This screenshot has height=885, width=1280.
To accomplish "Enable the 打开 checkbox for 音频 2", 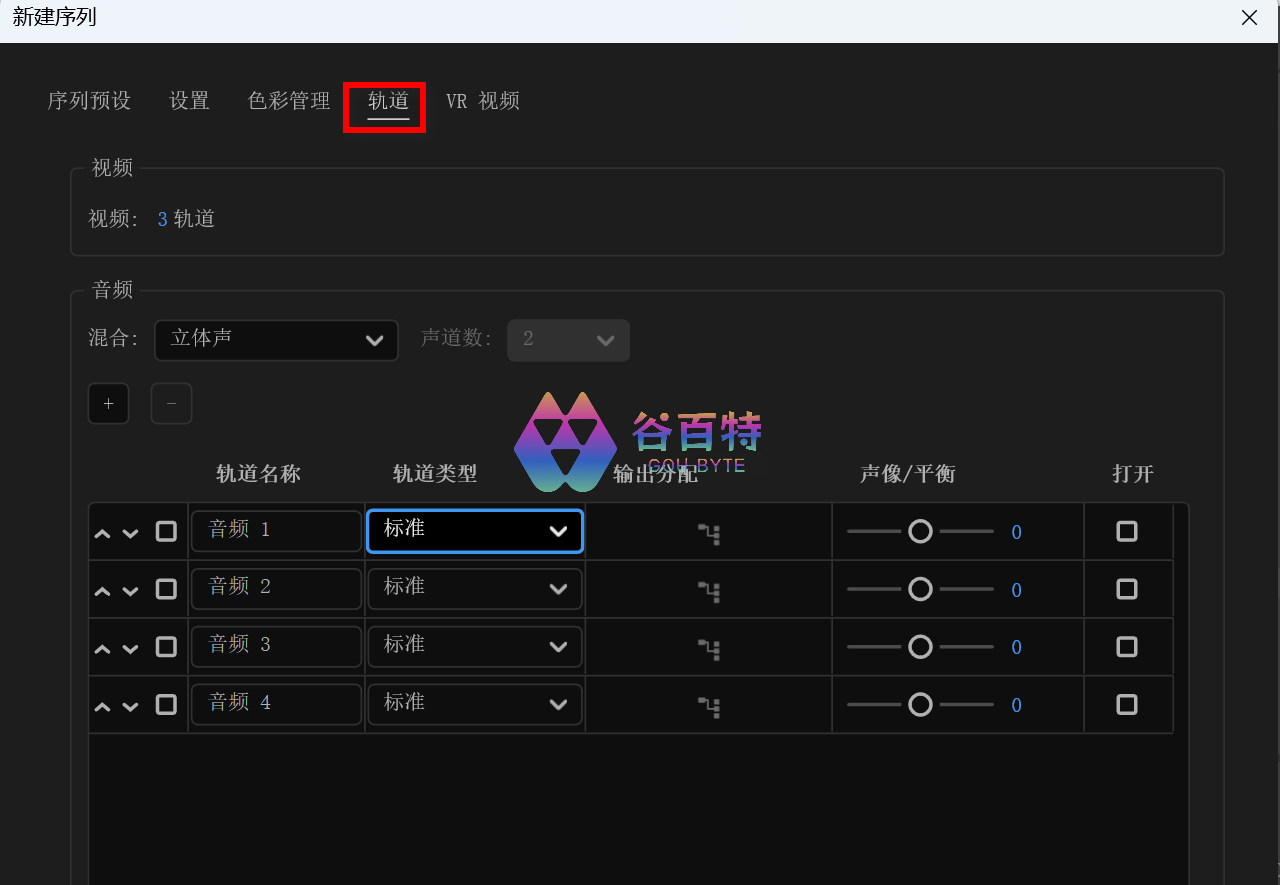I will point(1127,589).
